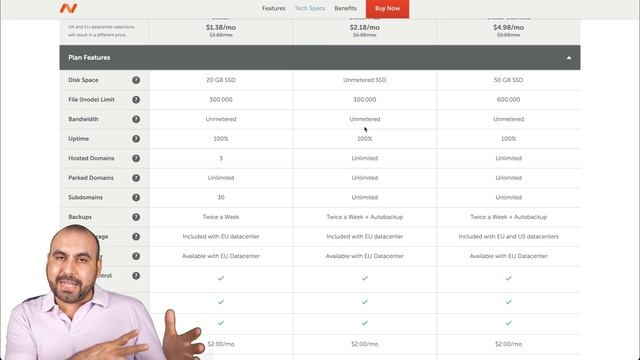
Task: Click the Plan Features header text
Action: pos(89,58)
